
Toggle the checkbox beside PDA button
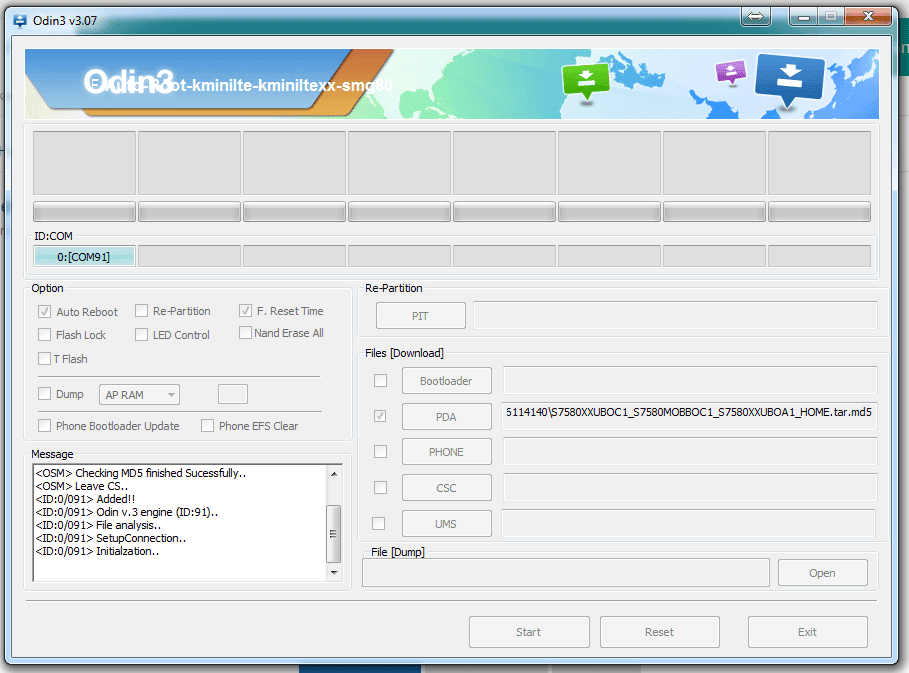click(380, 416)
